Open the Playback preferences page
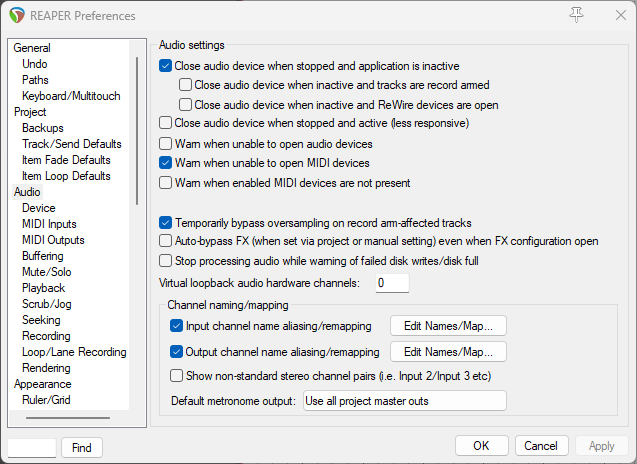 pos(43,288)
